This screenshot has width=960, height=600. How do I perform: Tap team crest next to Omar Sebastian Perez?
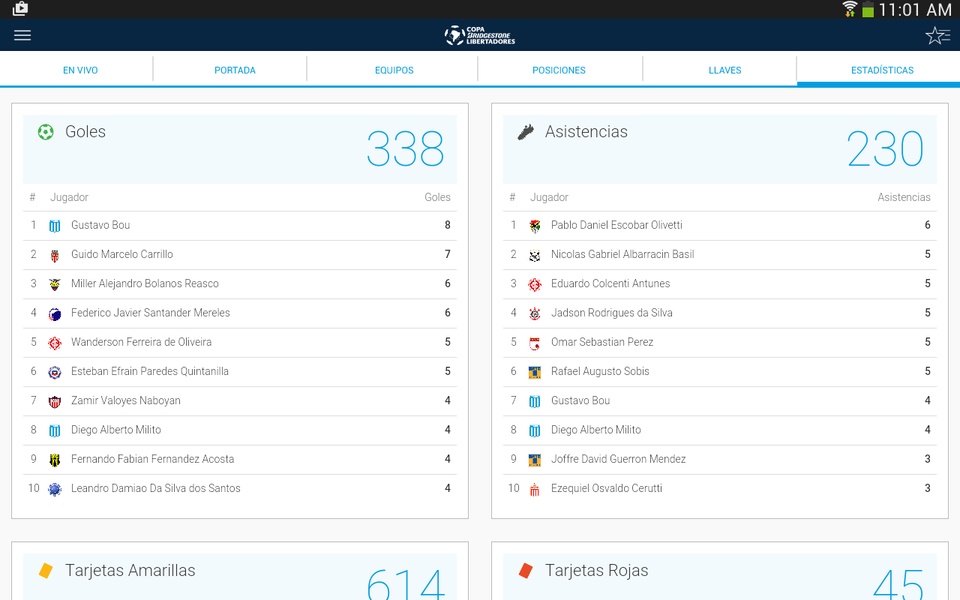coord(534,343)
